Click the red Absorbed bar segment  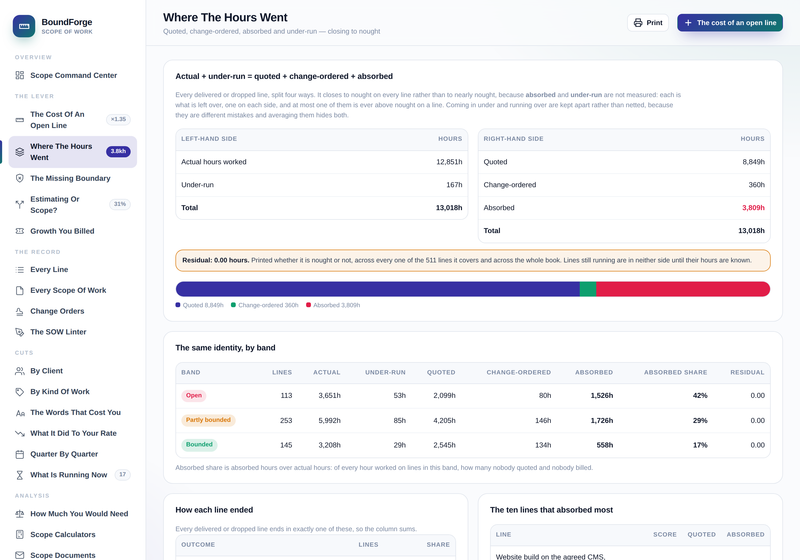[x=683, y=289]
